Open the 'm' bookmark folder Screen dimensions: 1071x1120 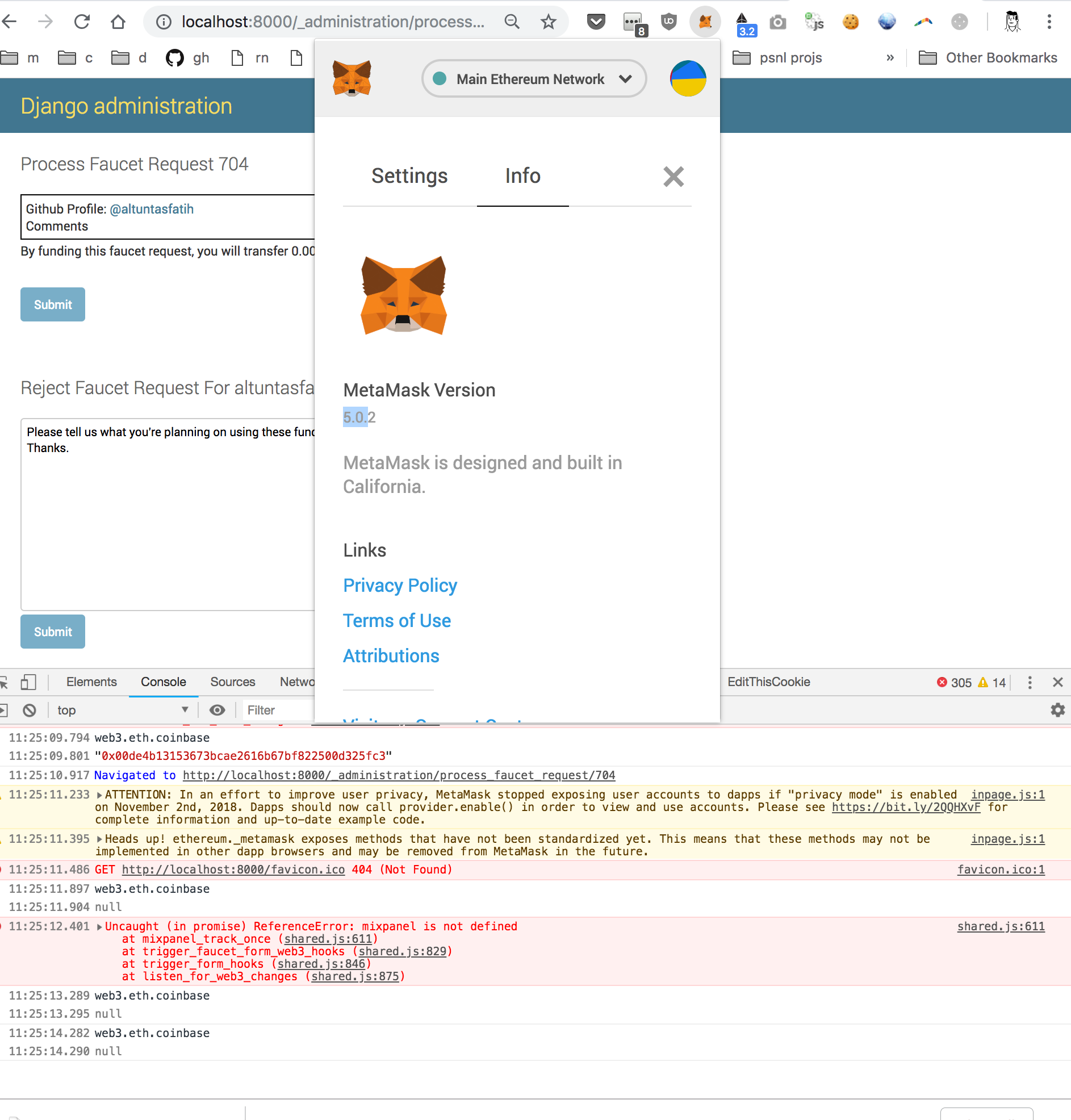click(20, 58)
